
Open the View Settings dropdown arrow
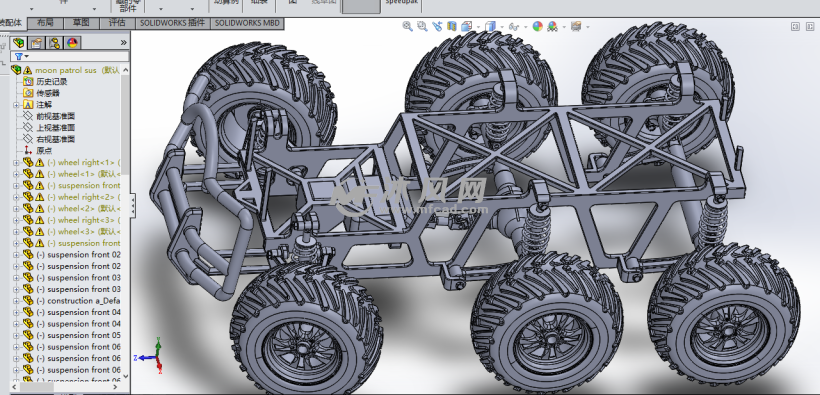click(x=588, y=27)
